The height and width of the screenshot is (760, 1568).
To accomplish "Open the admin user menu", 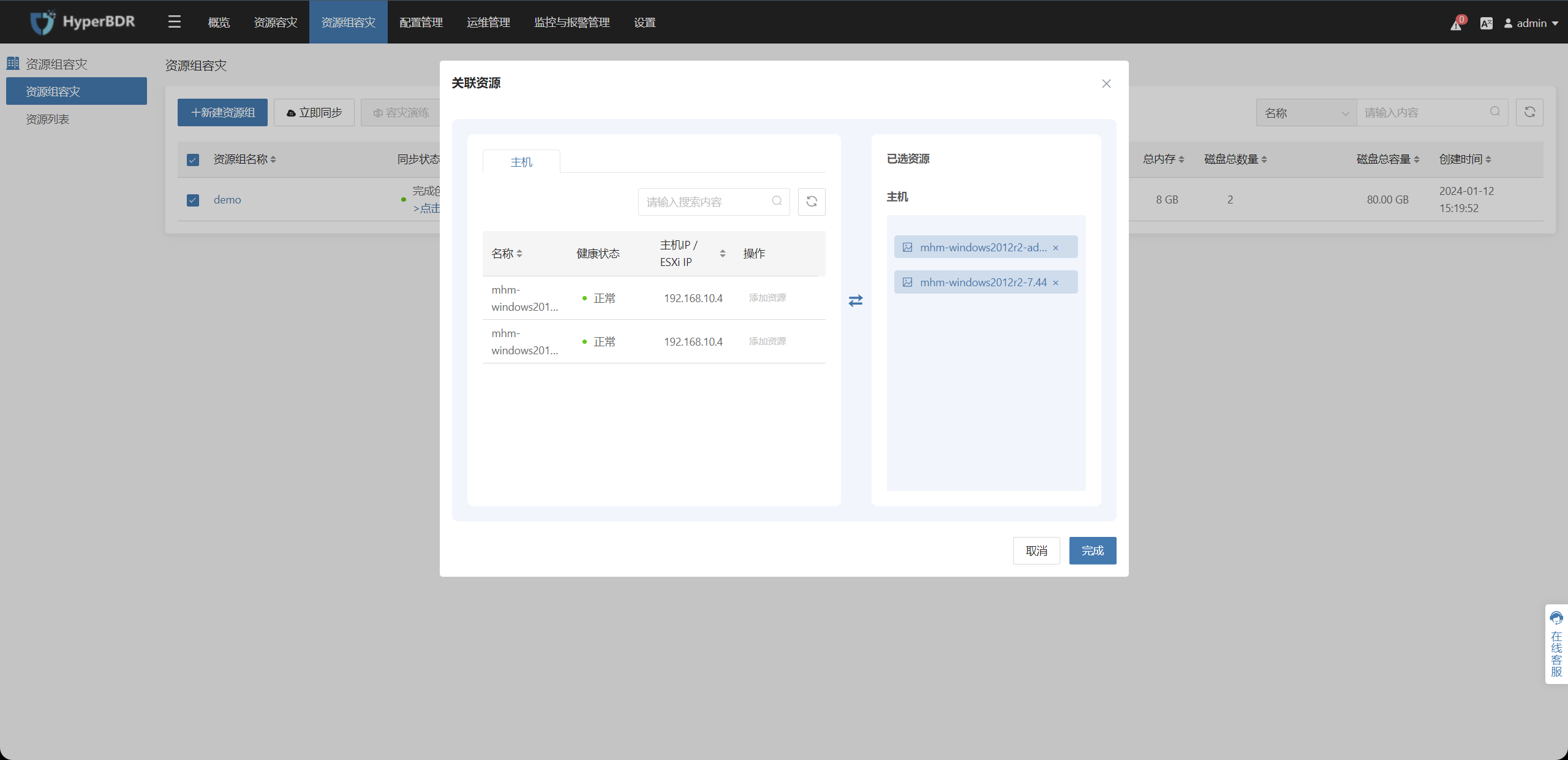I will pyautogui.click(x=1531, y=23).
